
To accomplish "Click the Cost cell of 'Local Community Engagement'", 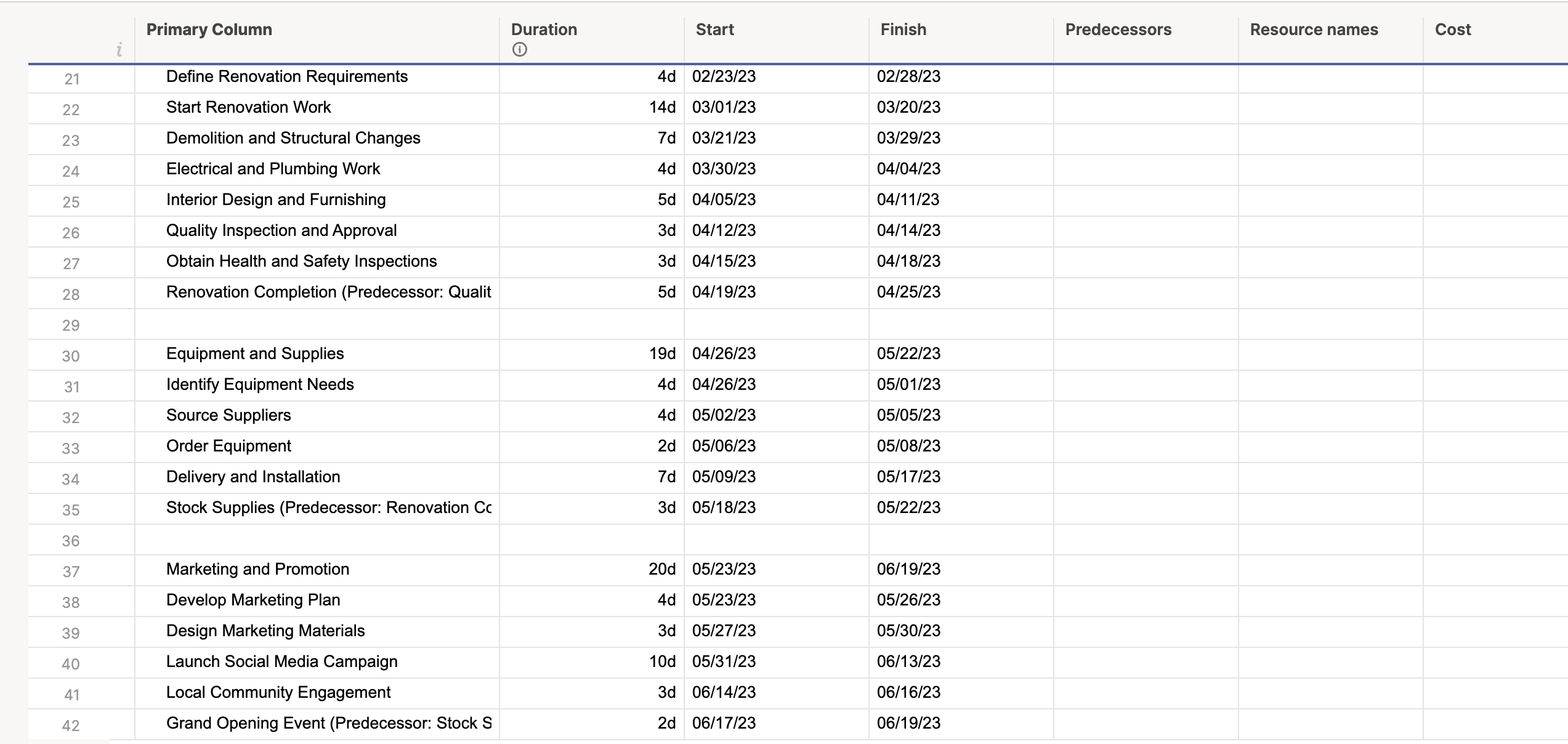I will [1490, 692].
